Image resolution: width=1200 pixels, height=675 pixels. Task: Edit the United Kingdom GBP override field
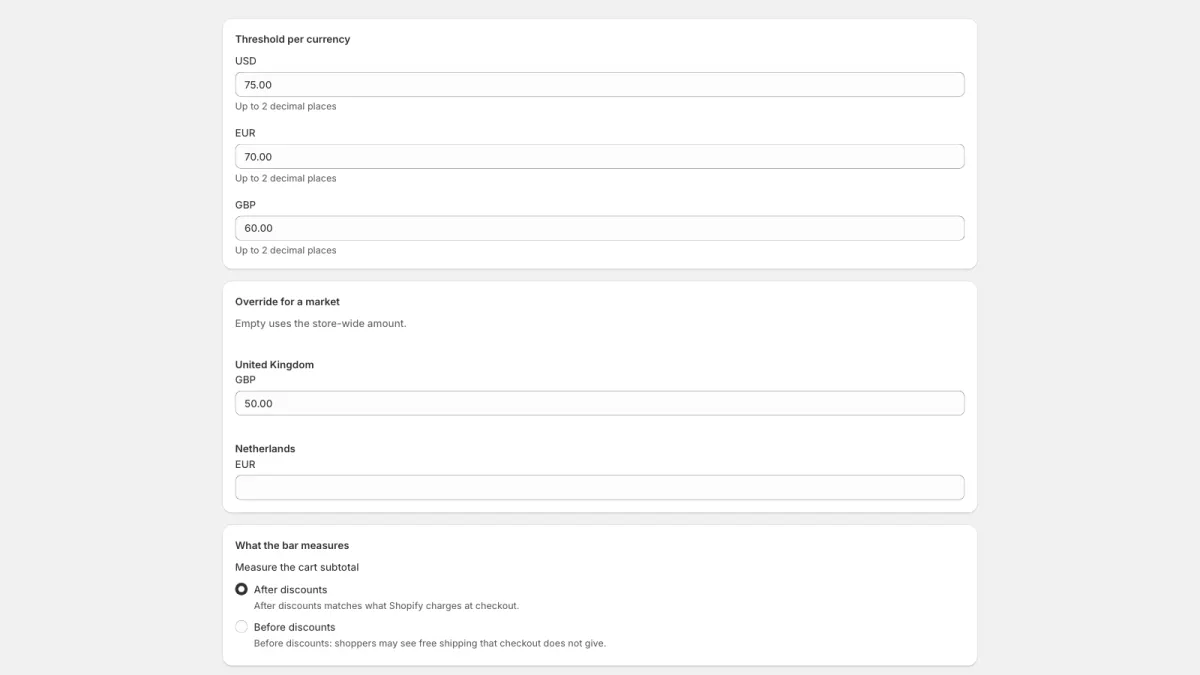pyautogui.click(x=600, y=403)
